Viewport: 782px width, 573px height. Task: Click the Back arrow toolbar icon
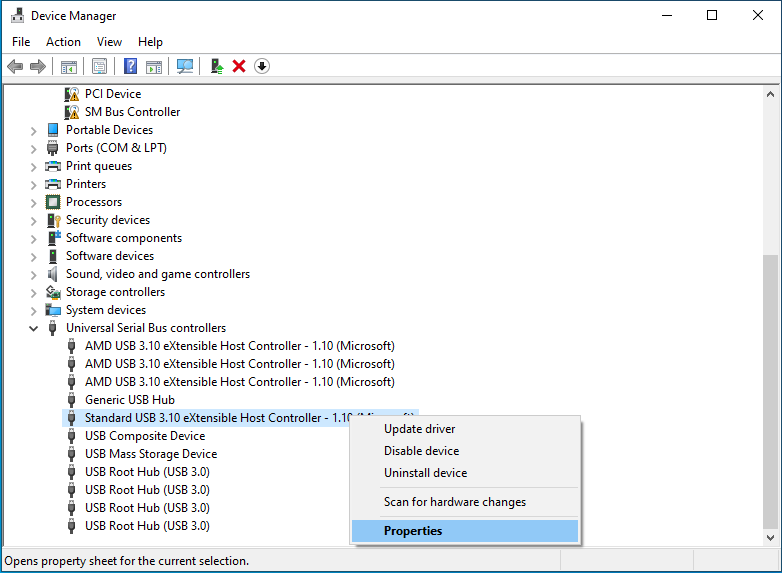coord(15,66)
